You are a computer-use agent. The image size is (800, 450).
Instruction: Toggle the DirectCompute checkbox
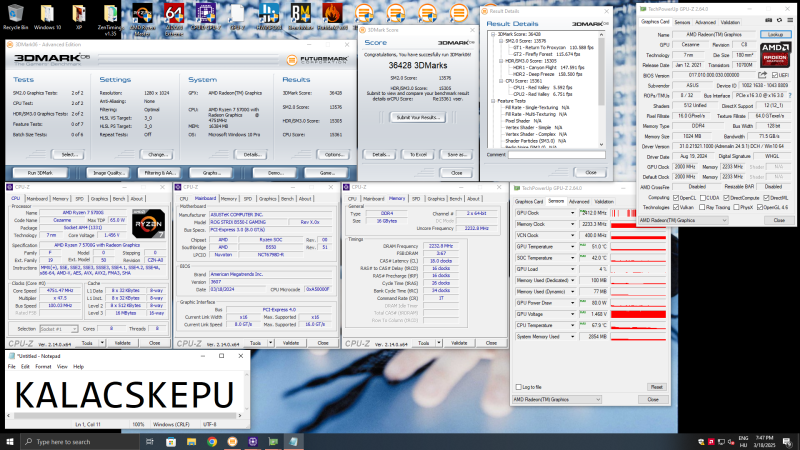[726, 197]
